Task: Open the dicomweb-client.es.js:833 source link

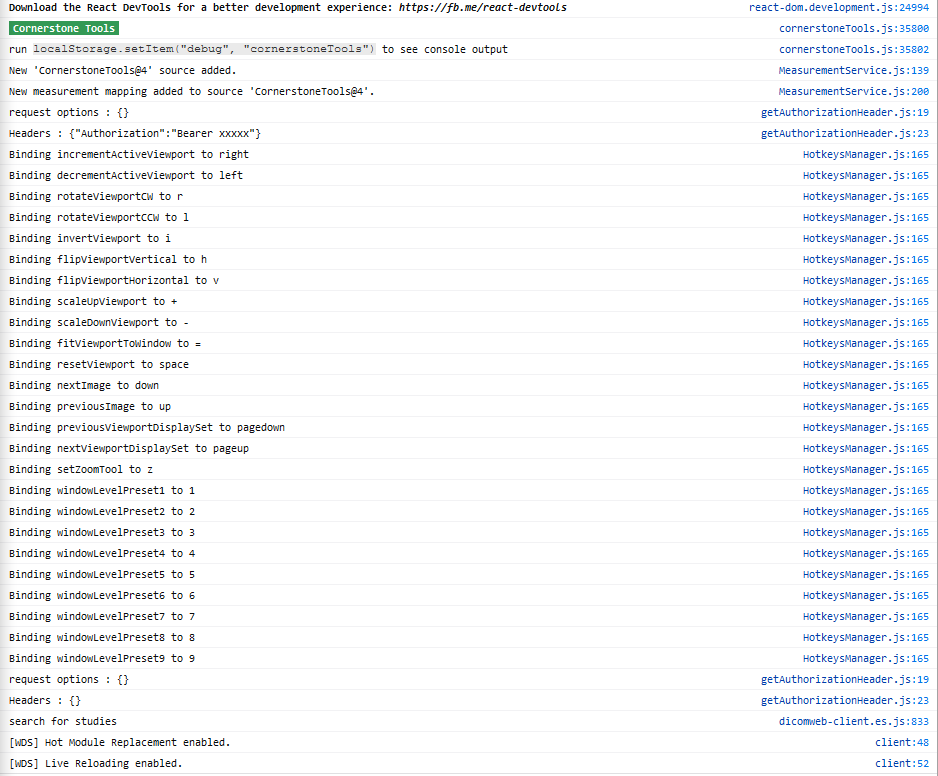Action: pos(854,722)
